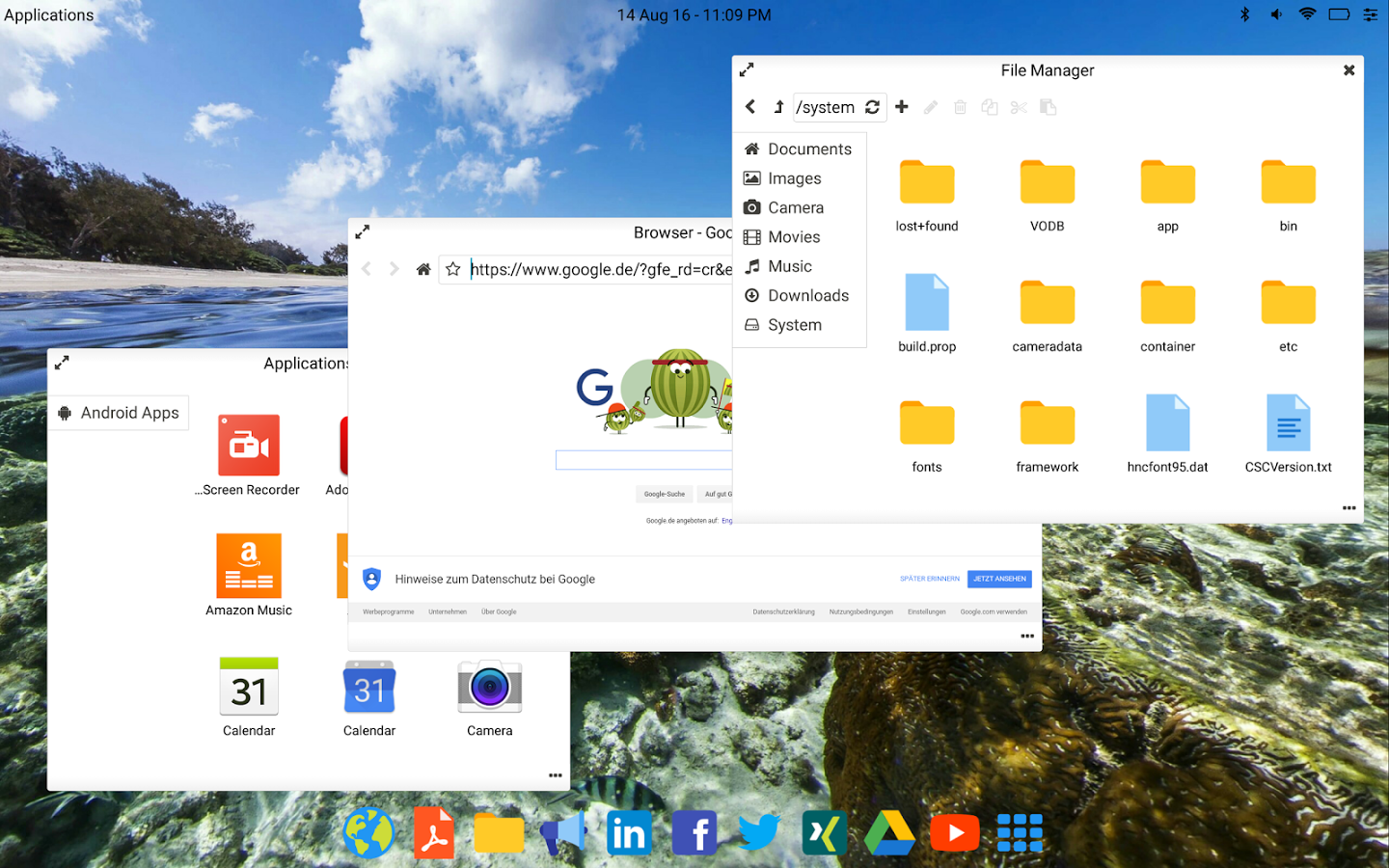
Task: Click the browser URL address field
Action: pyautogui.click(x=600, y=269)
